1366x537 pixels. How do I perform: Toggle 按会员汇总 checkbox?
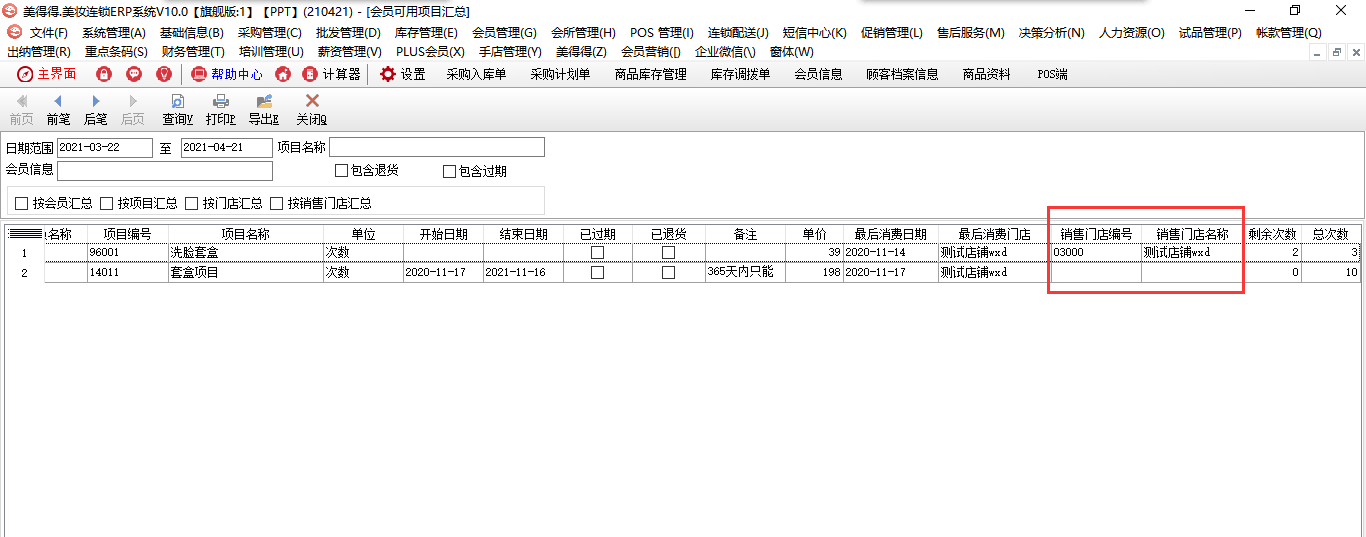pyautogui.click(x=21, y=203)
